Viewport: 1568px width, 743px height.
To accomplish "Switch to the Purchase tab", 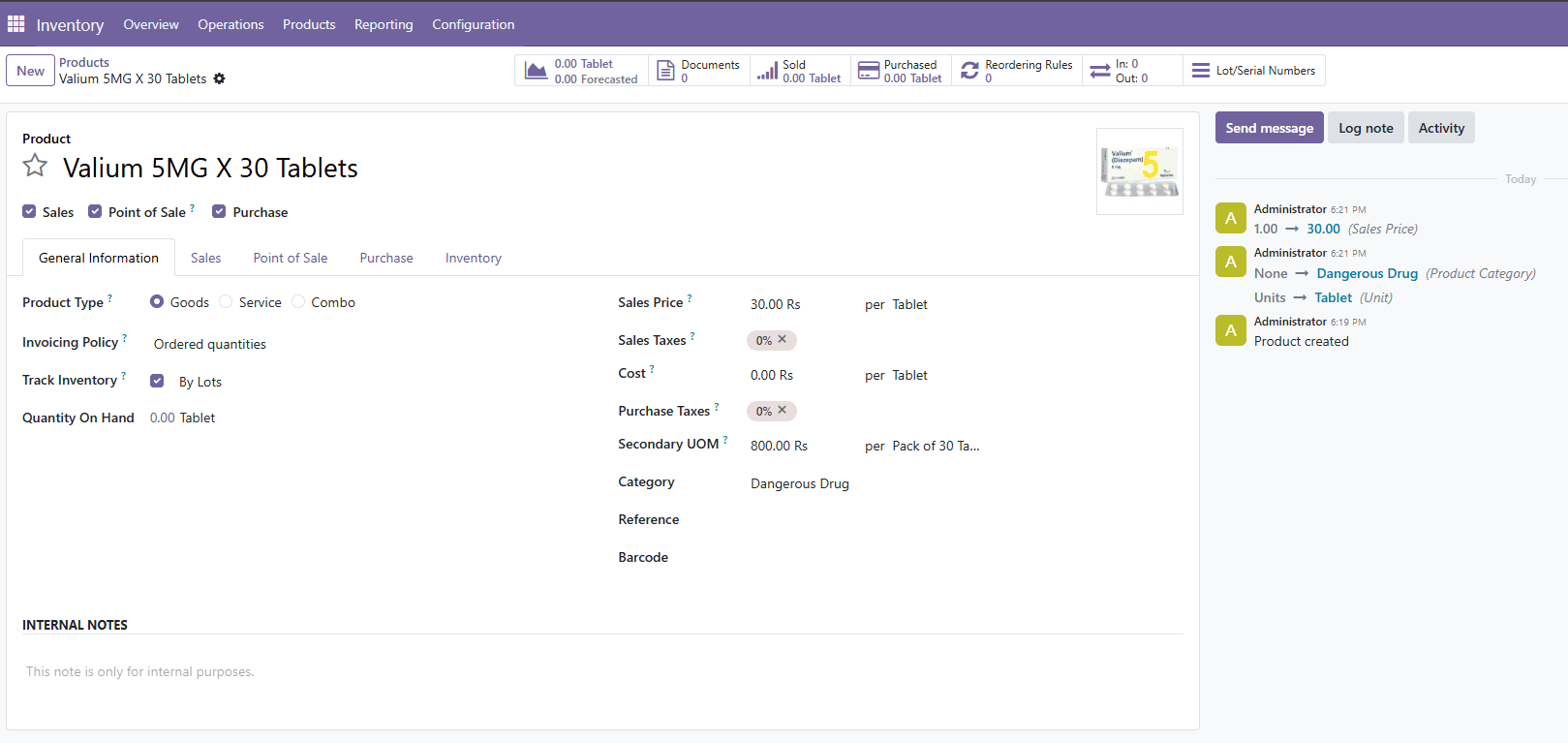I will tap(386, 258).
